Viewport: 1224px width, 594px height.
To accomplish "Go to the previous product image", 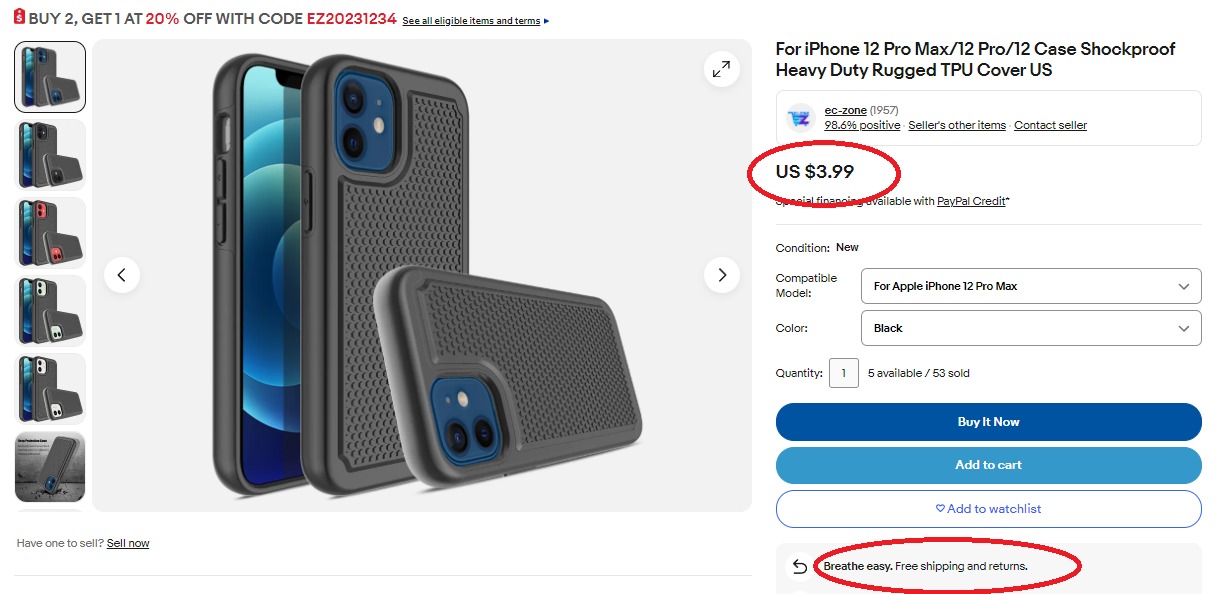I will coord(122,275).
